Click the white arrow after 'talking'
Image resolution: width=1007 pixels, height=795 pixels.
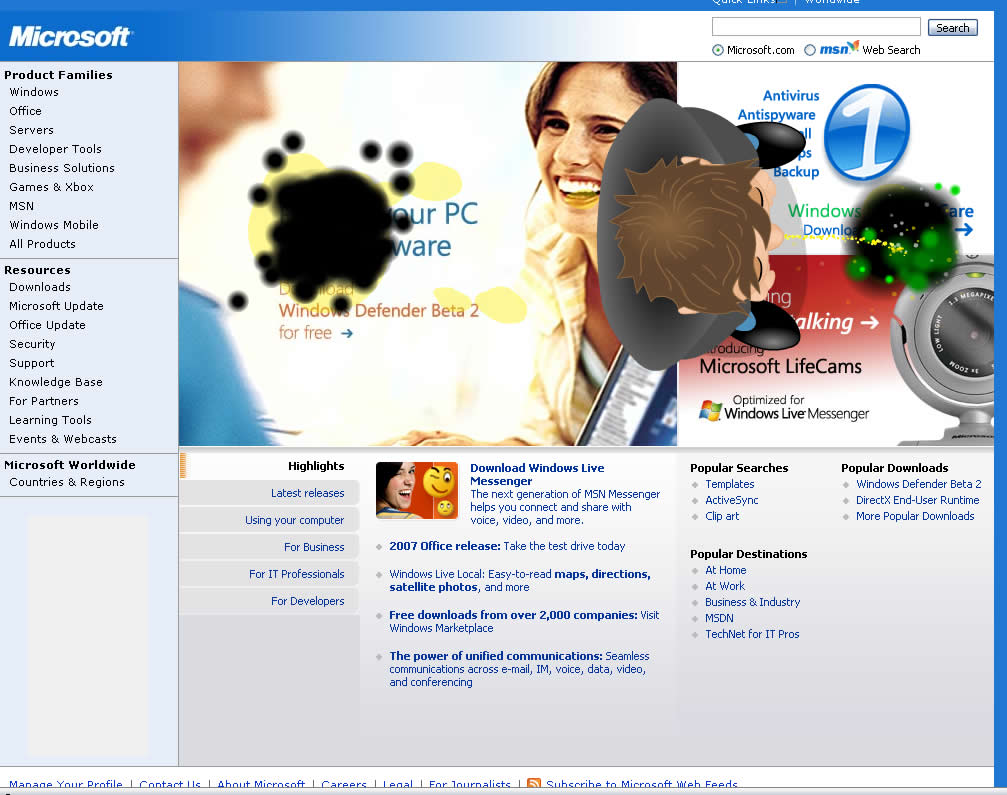(870, 322)
